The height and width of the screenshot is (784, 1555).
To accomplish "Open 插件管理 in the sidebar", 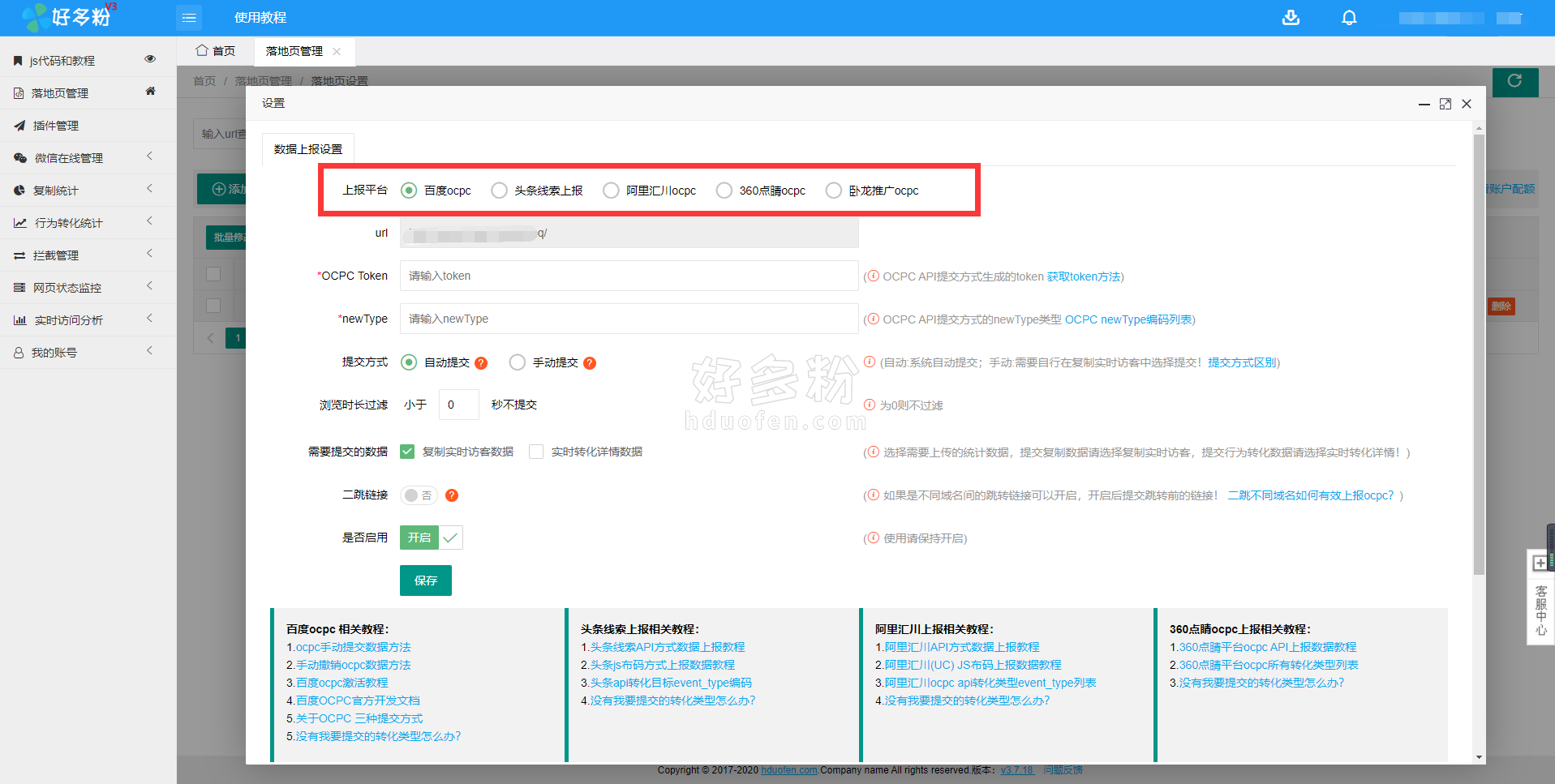I will pos(56,126).
